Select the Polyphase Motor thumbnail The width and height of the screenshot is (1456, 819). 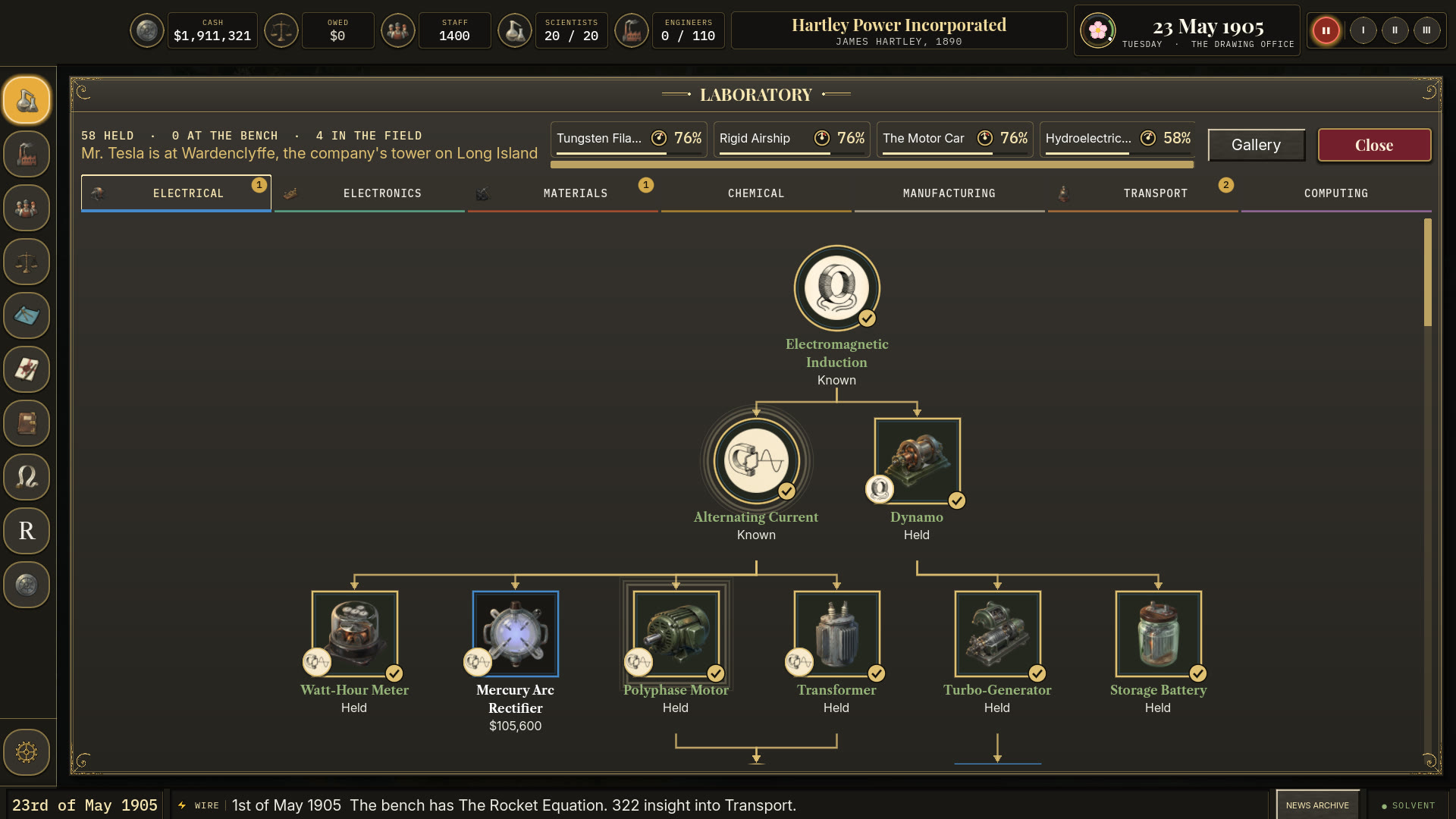676,634
